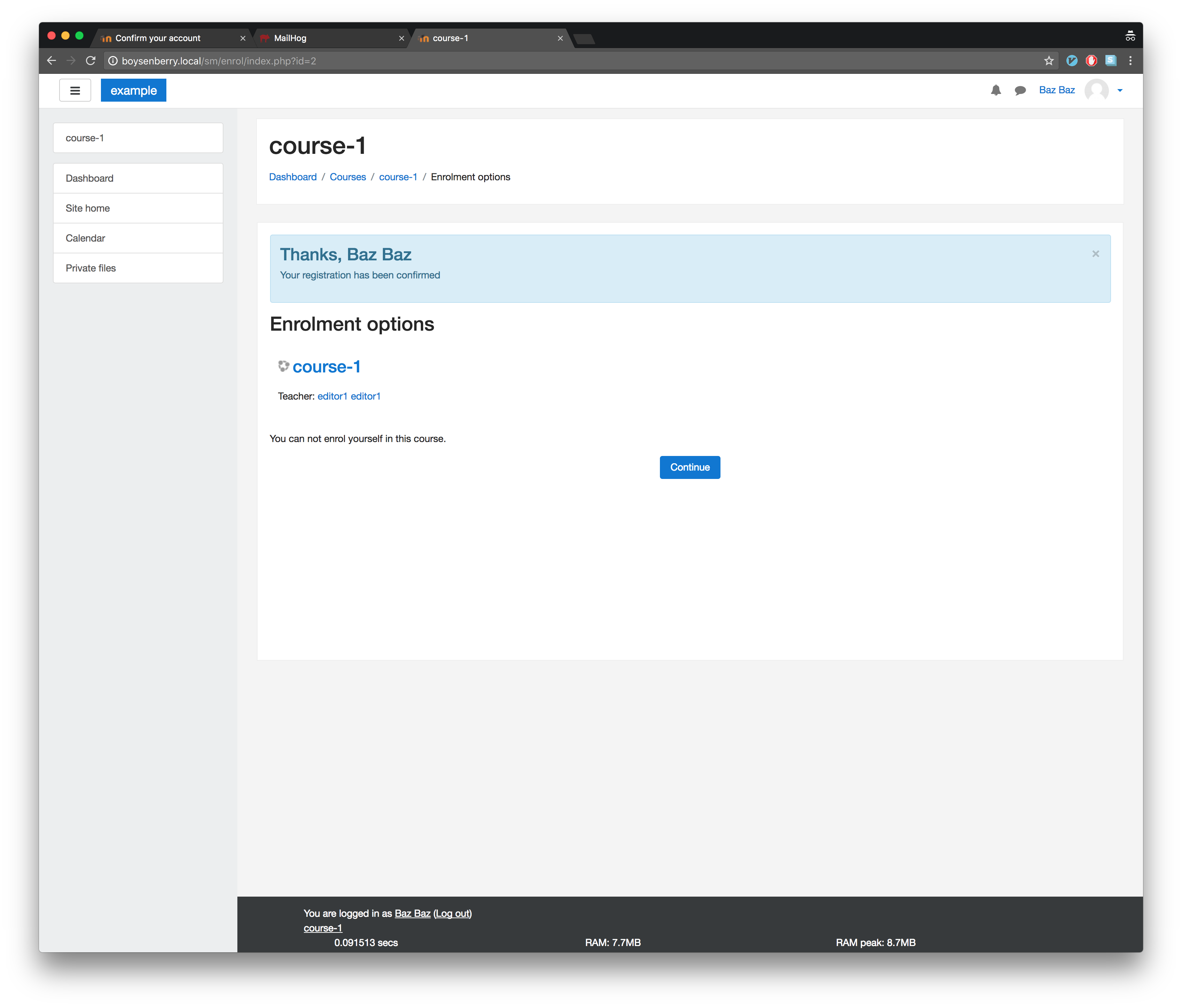Open the Chrome three-dot menu
The height and width of the screenshot is (1008, 1182).
click(1130, 61)
